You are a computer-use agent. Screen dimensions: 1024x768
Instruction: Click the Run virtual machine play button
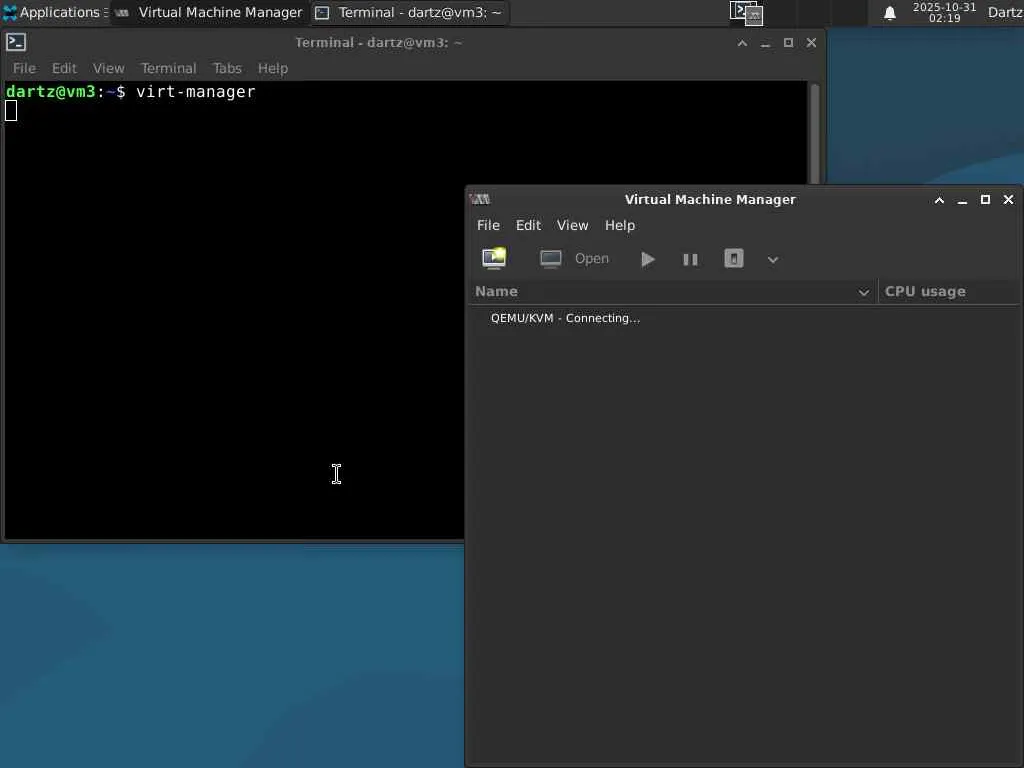click(x=647, y=259)
